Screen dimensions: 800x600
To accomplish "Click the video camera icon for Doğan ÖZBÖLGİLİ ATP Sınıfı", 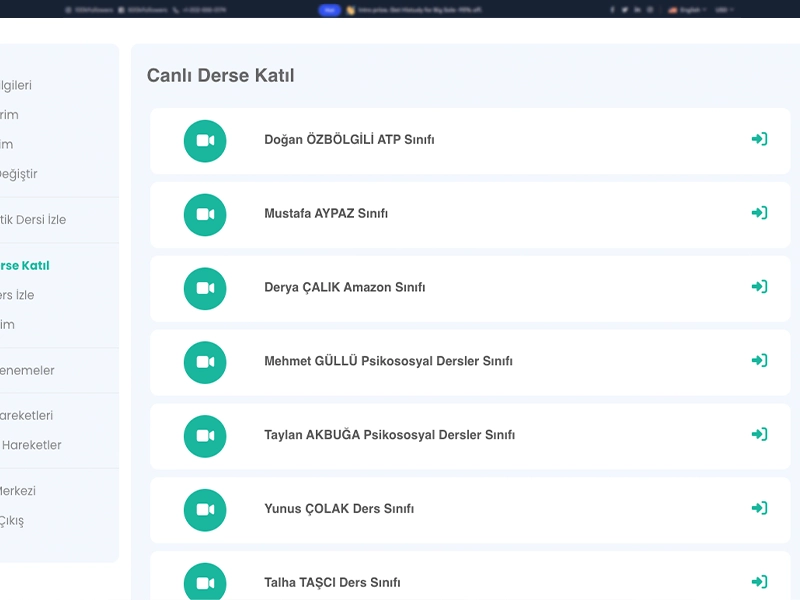I will coord(205,141).
